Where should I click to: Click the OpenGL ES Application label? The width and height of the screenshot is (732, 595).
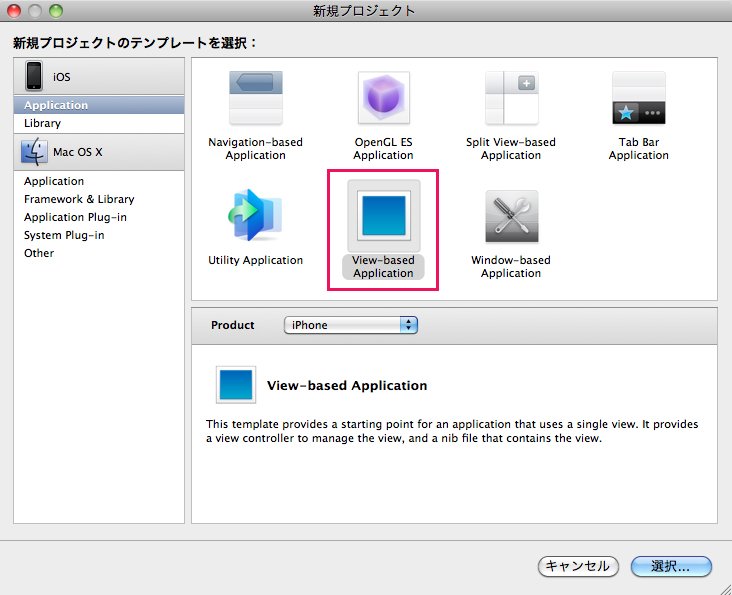tap(383, 148)
